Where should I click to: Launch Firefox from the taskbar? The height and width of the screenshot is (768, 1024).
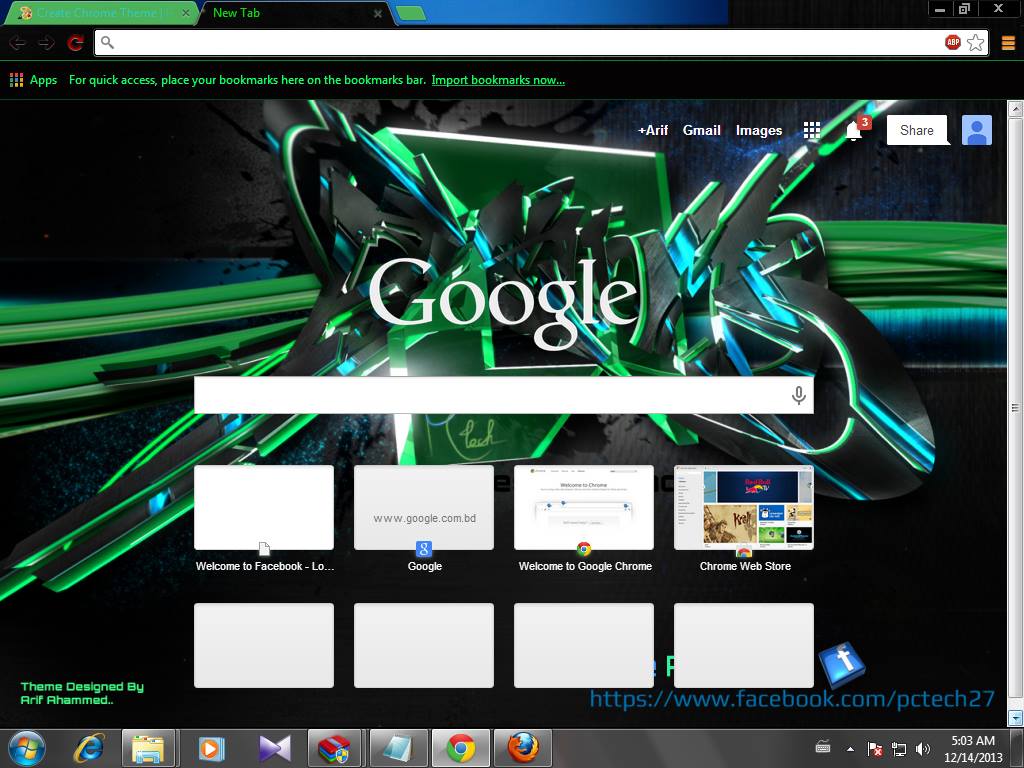(x=523, y=748)
